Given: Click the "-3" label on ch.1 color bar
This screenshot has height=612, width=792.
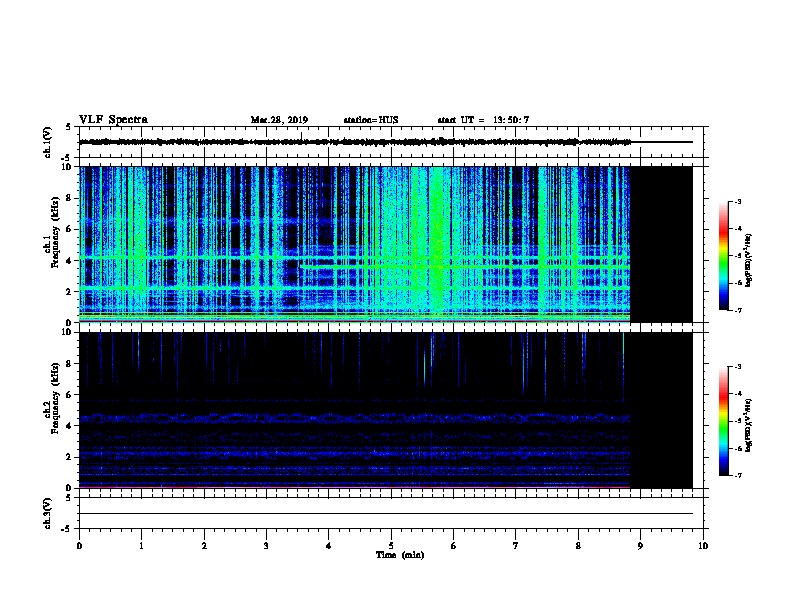Looking at the screenshot, I should tap(737, 202).
